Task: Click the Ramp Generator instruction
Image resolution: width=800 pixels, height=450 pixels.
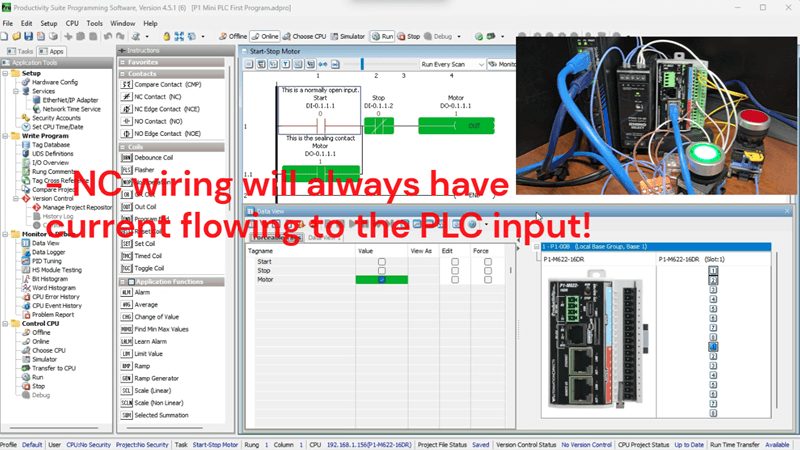Action: [x=160, y=379]
